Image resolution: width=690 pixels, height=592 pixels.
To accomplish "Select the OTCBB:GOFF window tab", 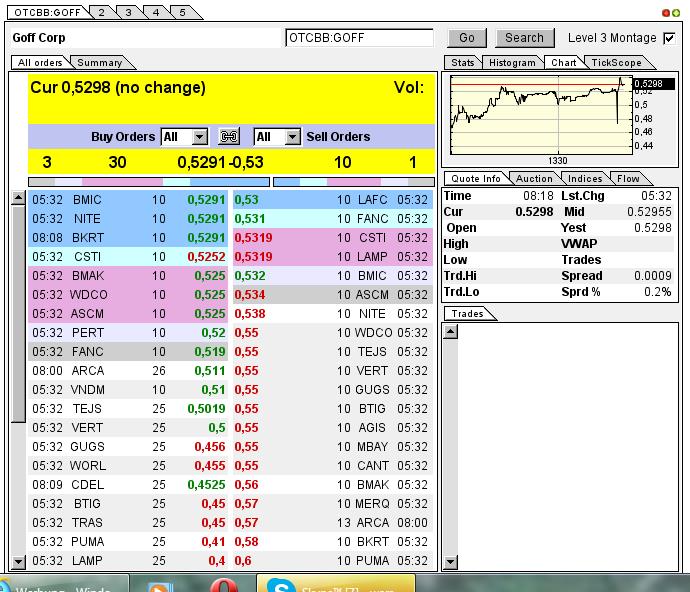I will (48, 12).
